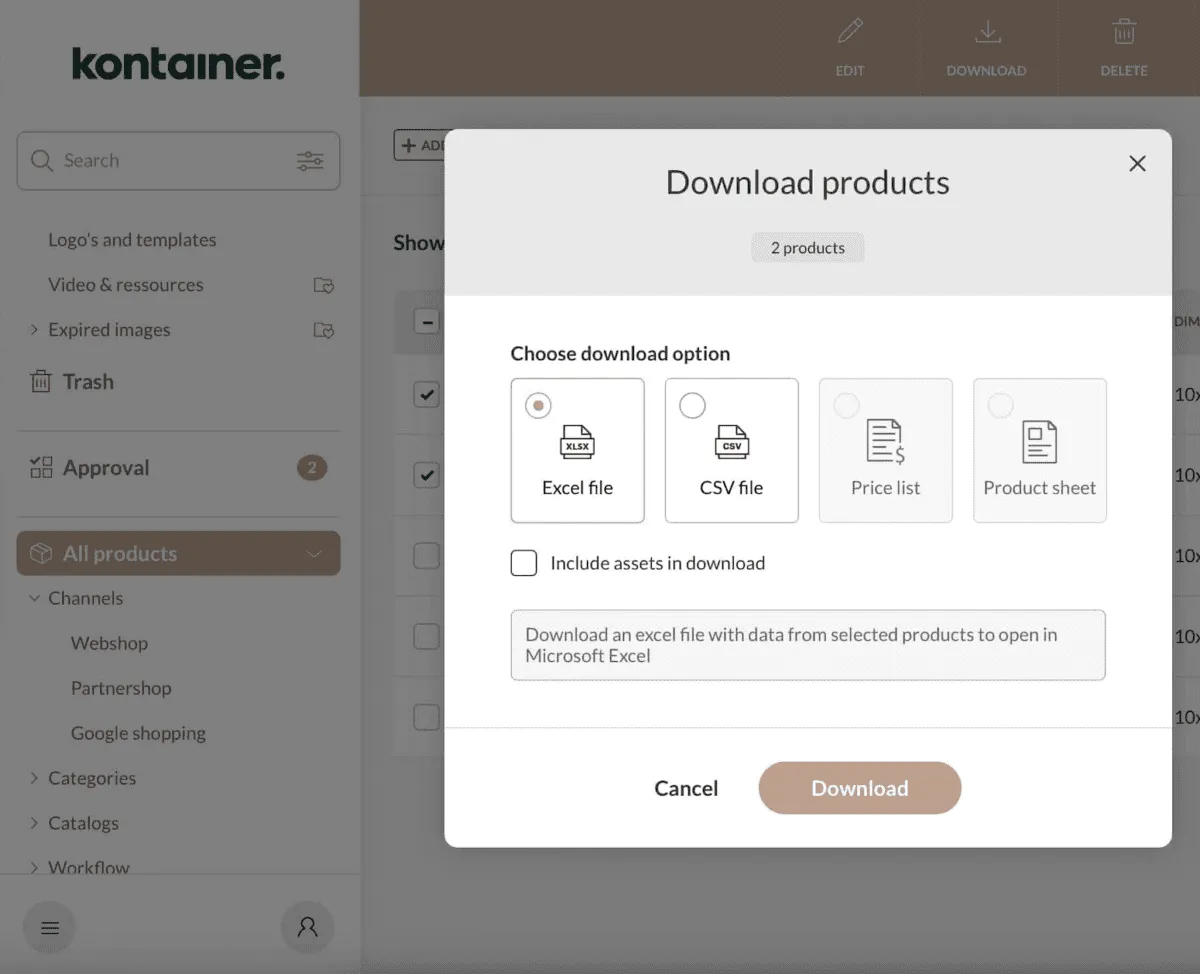The image size is (1200, 974).
Task: Open the Partnershop channel
Action: coord(121,688)
